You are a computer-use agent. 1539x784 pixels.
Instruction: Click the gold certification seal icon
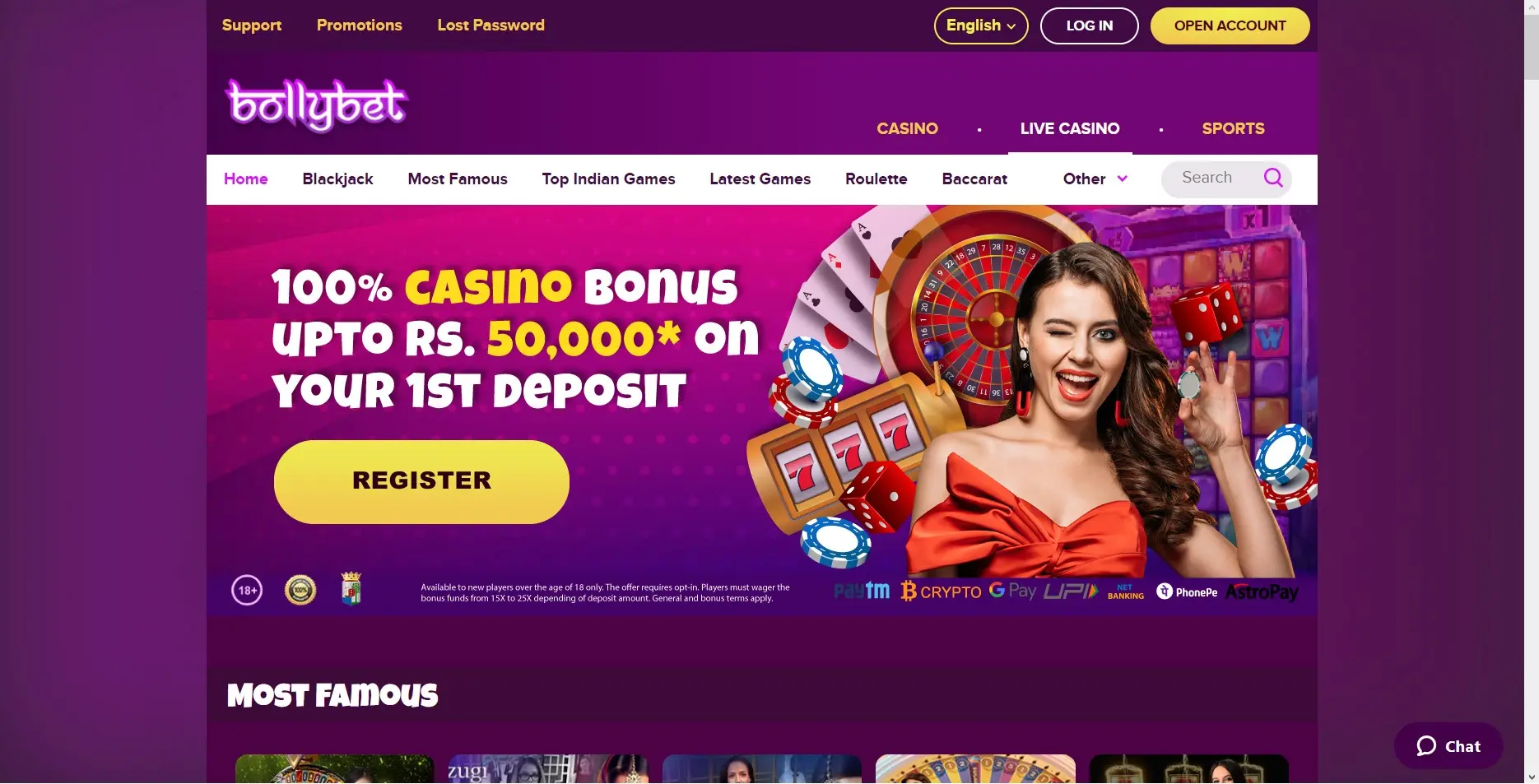(300, 590)
